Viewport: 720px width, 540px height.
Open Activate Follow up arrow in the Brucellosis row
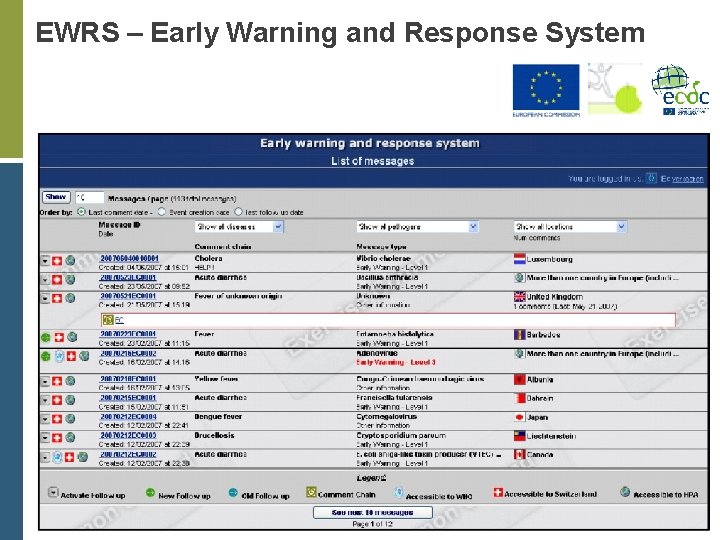(45, 438)
